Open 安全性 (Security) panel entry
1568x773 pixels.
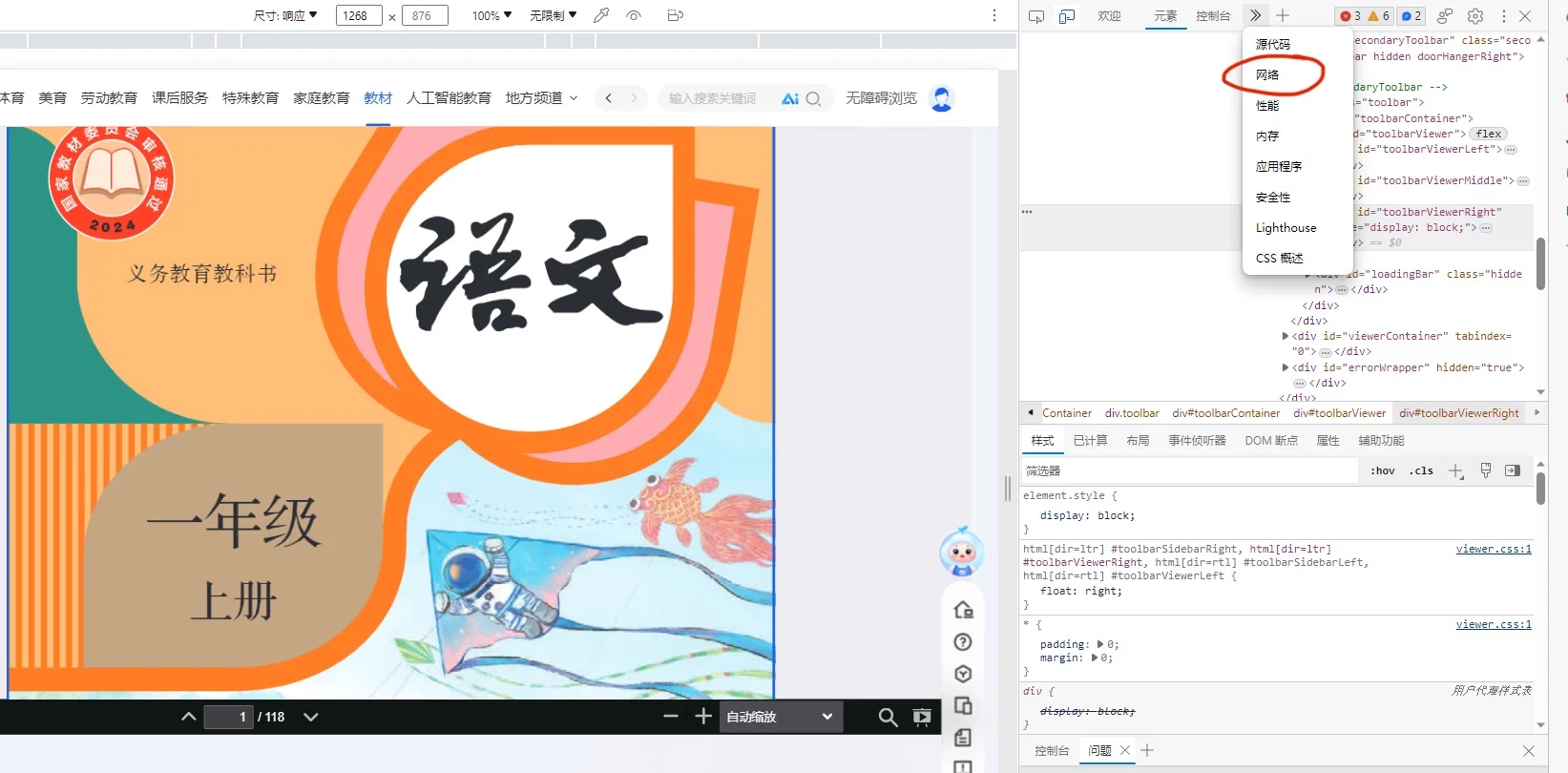[x=1273, y=197]
